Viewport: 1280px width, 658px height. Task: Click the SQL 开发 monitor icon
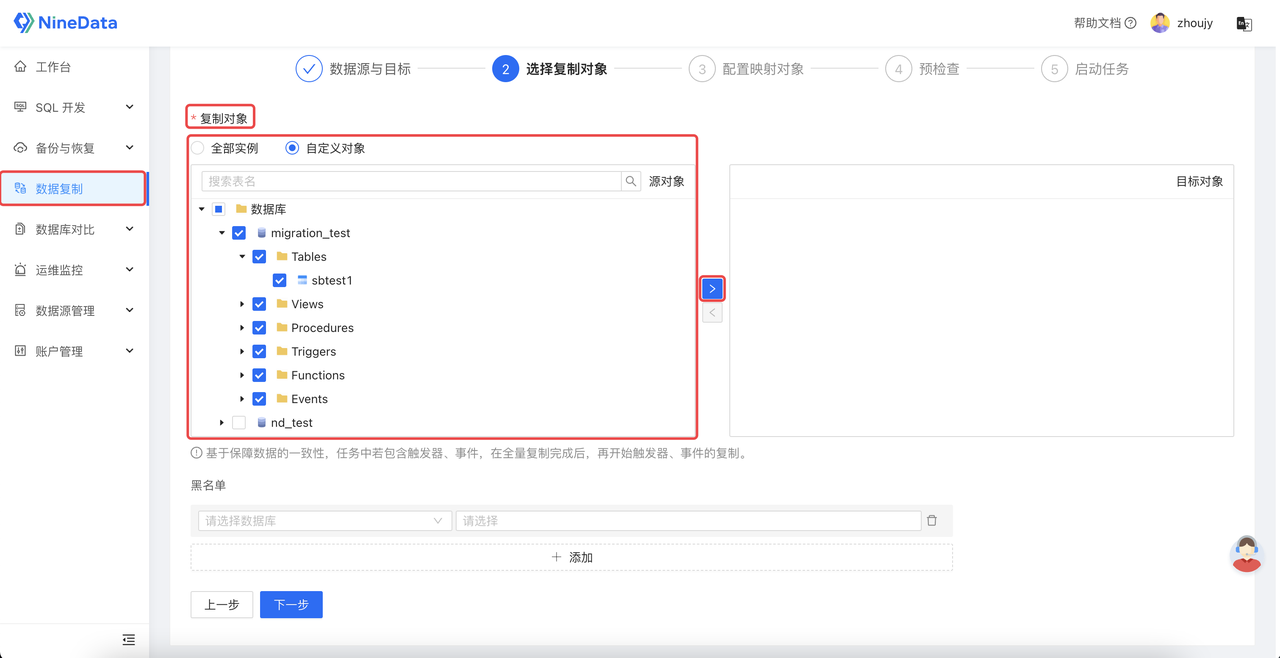coord(20,107)
